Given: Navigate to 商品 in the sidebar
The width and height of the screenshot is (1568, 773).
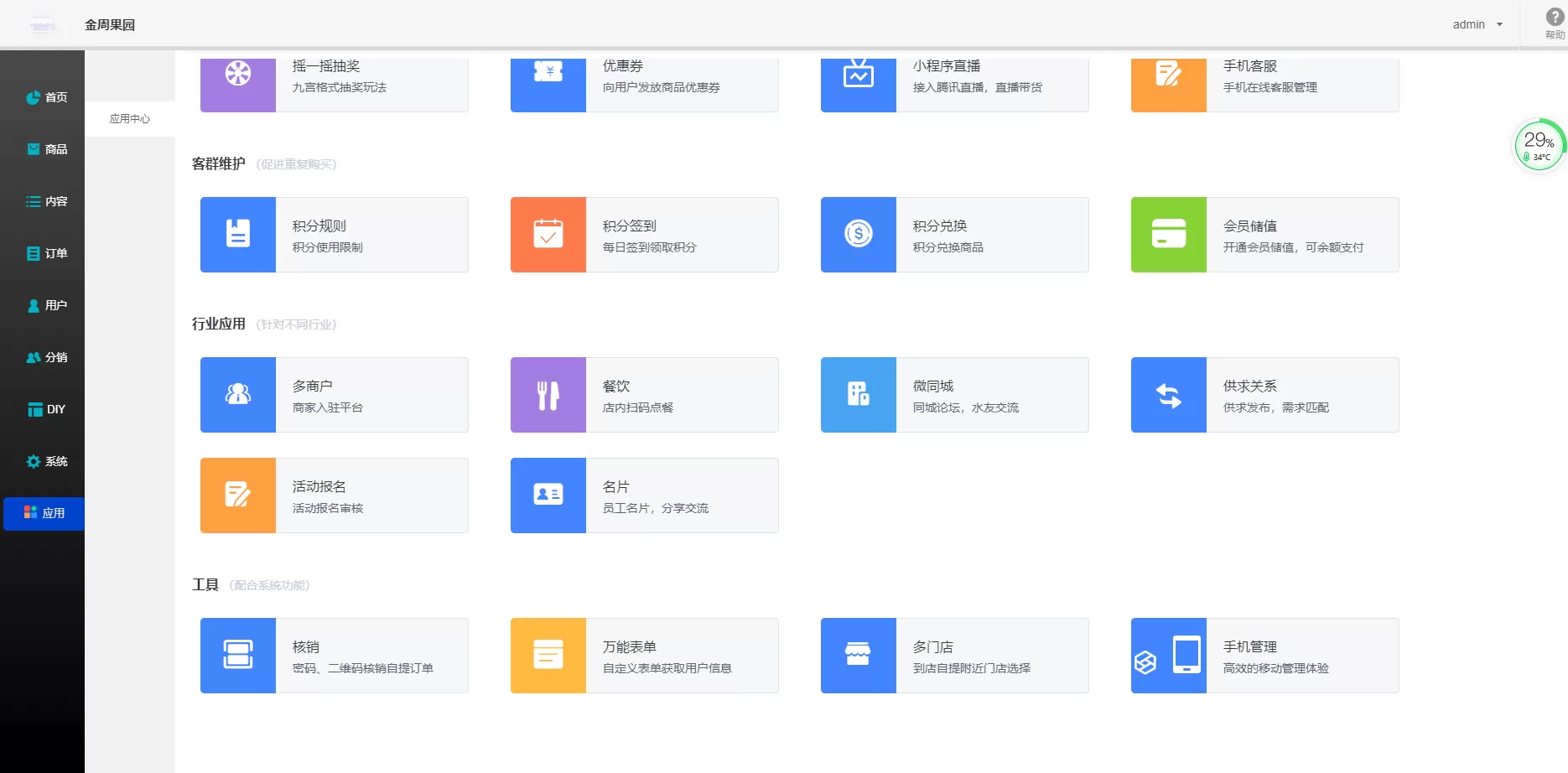Looking at the screenshot, I should 46,148.
